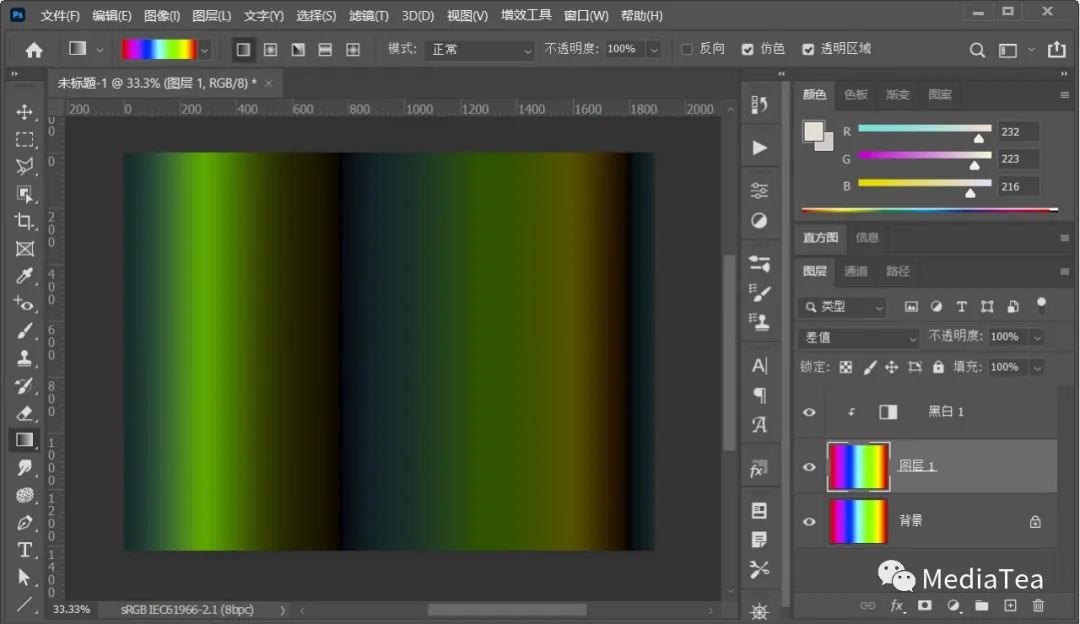Open the layer fill dropdown arrow
The height and width of the screenshot is (624, 1080).
pyautogui.click(x=1037, y=367)
